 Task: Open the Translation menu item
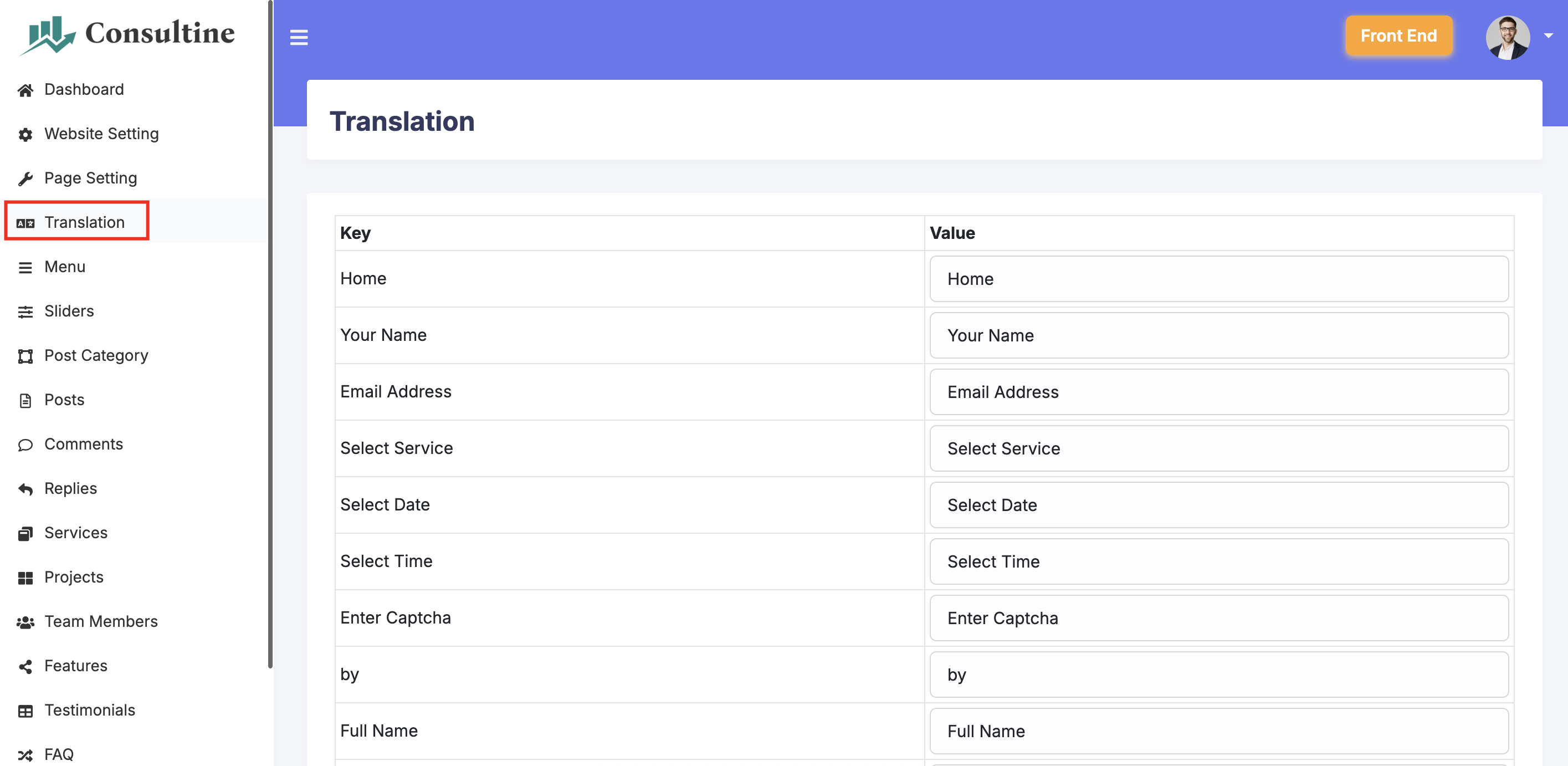tap(84, 222)
